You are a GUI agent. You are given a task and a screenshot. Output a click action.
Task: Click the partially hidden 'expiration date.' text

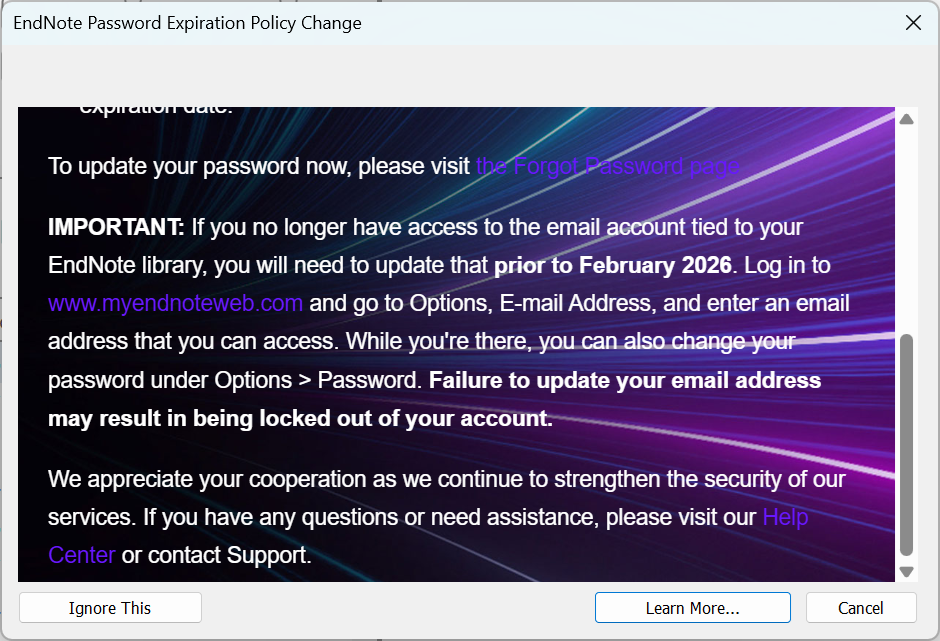pyautogui.click(x=155, y=110)
